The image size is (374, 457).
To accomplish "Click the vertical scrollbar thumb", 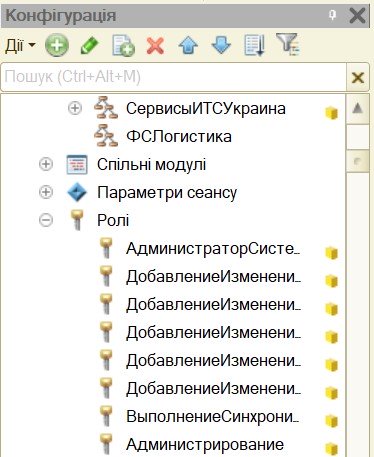I will (x=358, y=161).
